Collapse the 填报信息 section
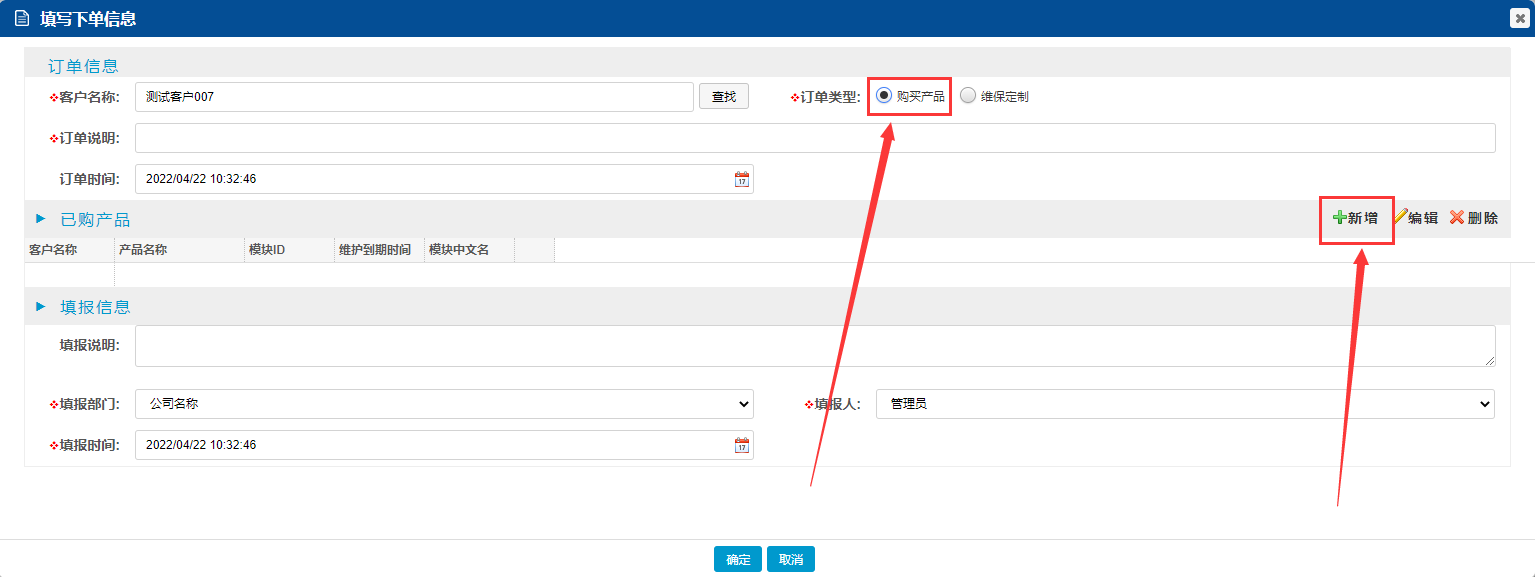This screenshot has height=577, width=1535. tap(41, 307)
